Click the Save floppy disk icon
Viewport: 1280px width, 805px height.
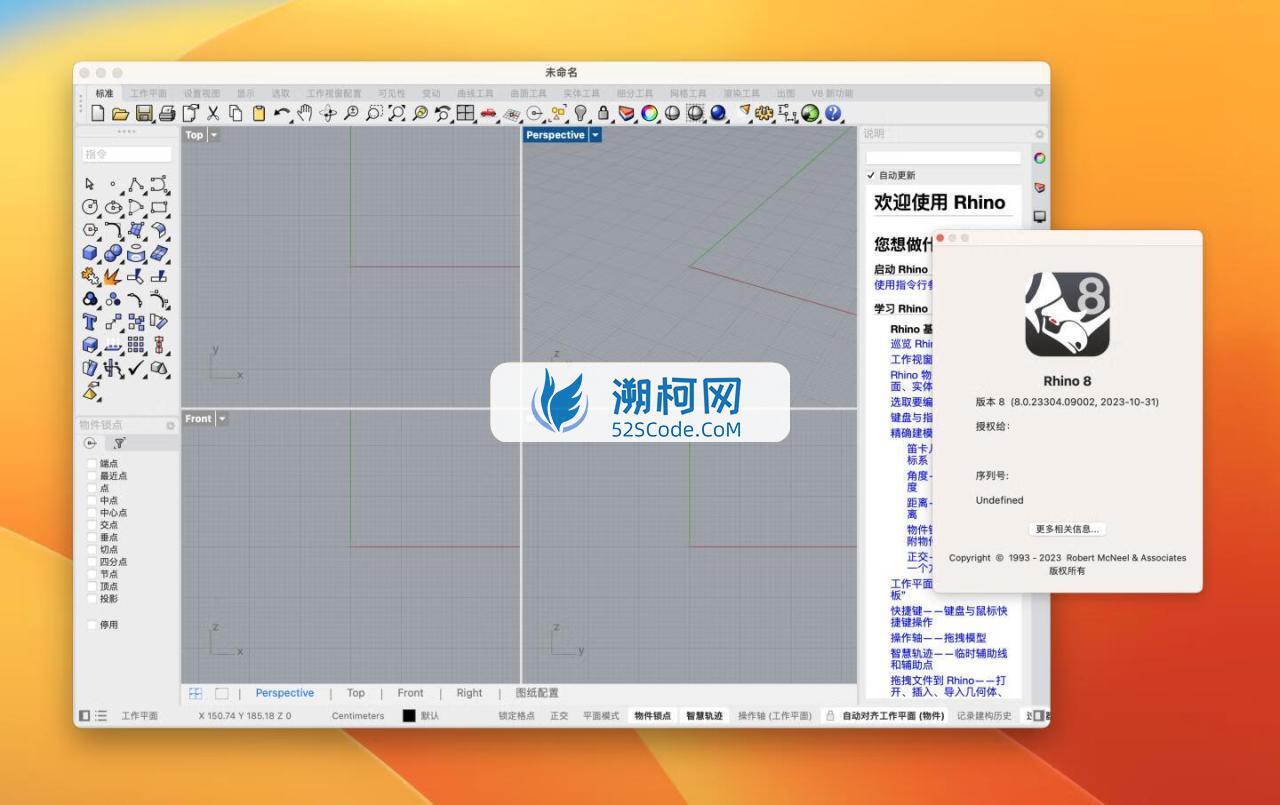pos(144,113)
